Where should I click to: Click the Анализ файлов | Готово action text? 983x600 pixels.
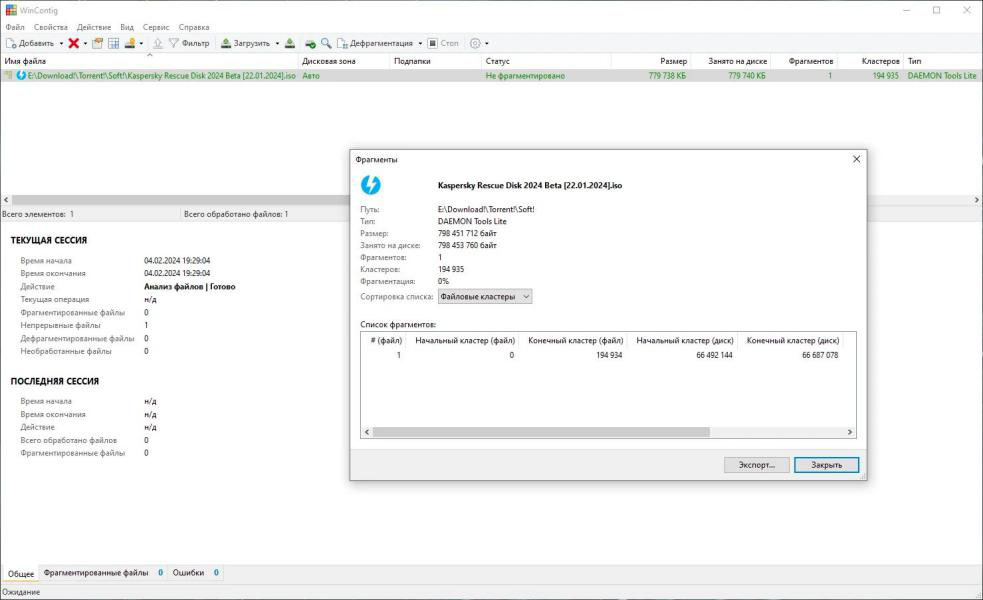click(189, 287)
